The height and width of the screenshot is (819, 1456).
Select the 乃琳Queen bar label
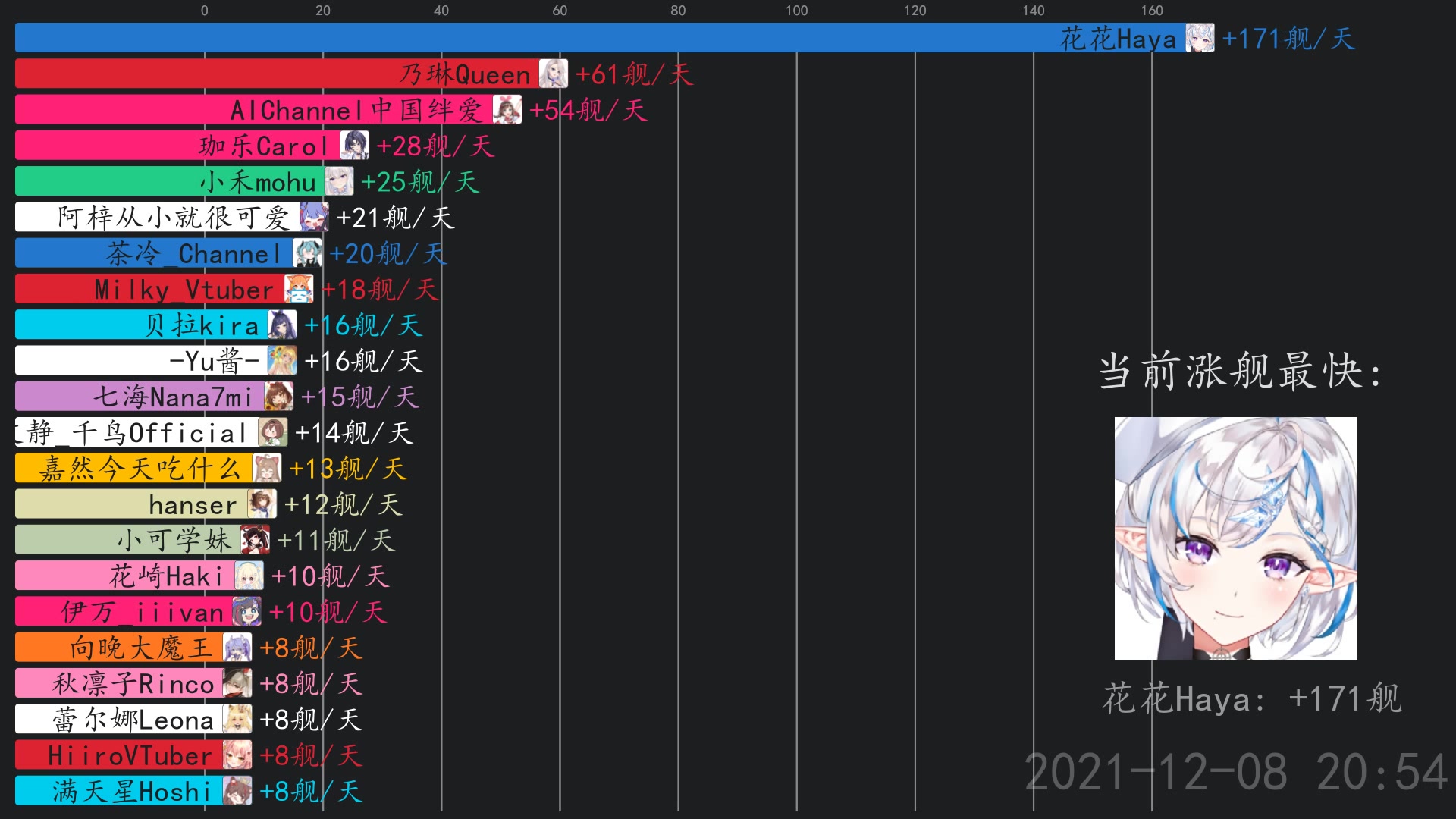tap(466, 74)
